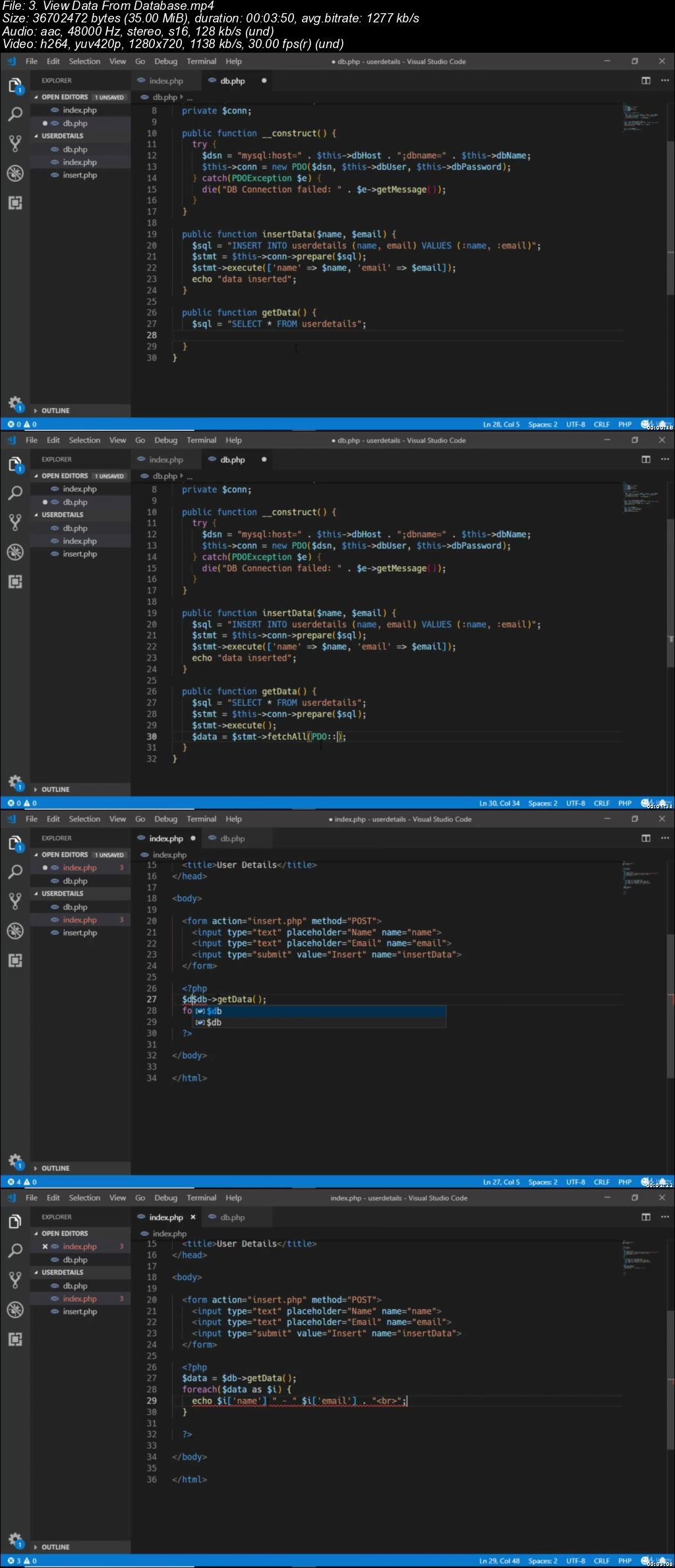Click minimap preview in second frame's editor
Image resolution: width=675 pixels, height=1568 pixels.
(641, 498)
